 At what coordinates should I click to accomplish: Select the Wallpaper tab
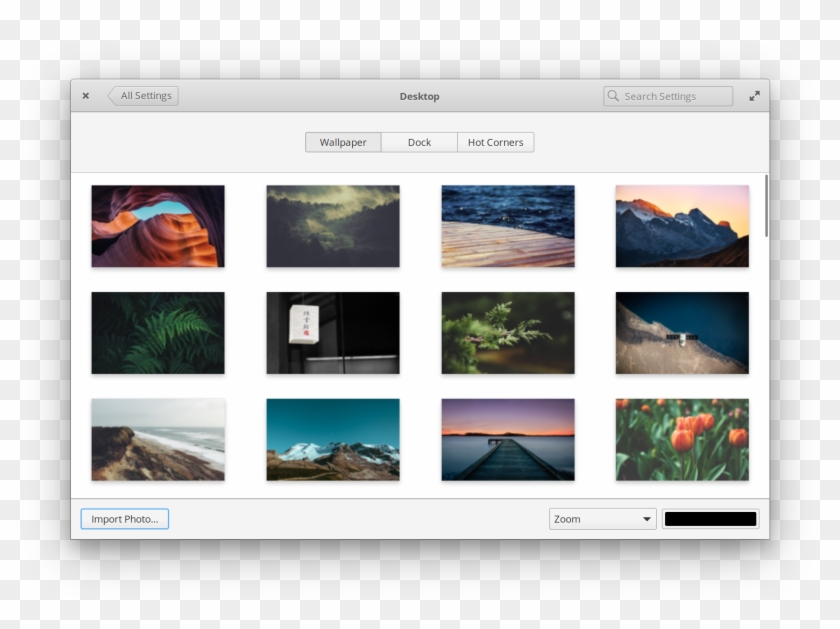pos(343,142)
